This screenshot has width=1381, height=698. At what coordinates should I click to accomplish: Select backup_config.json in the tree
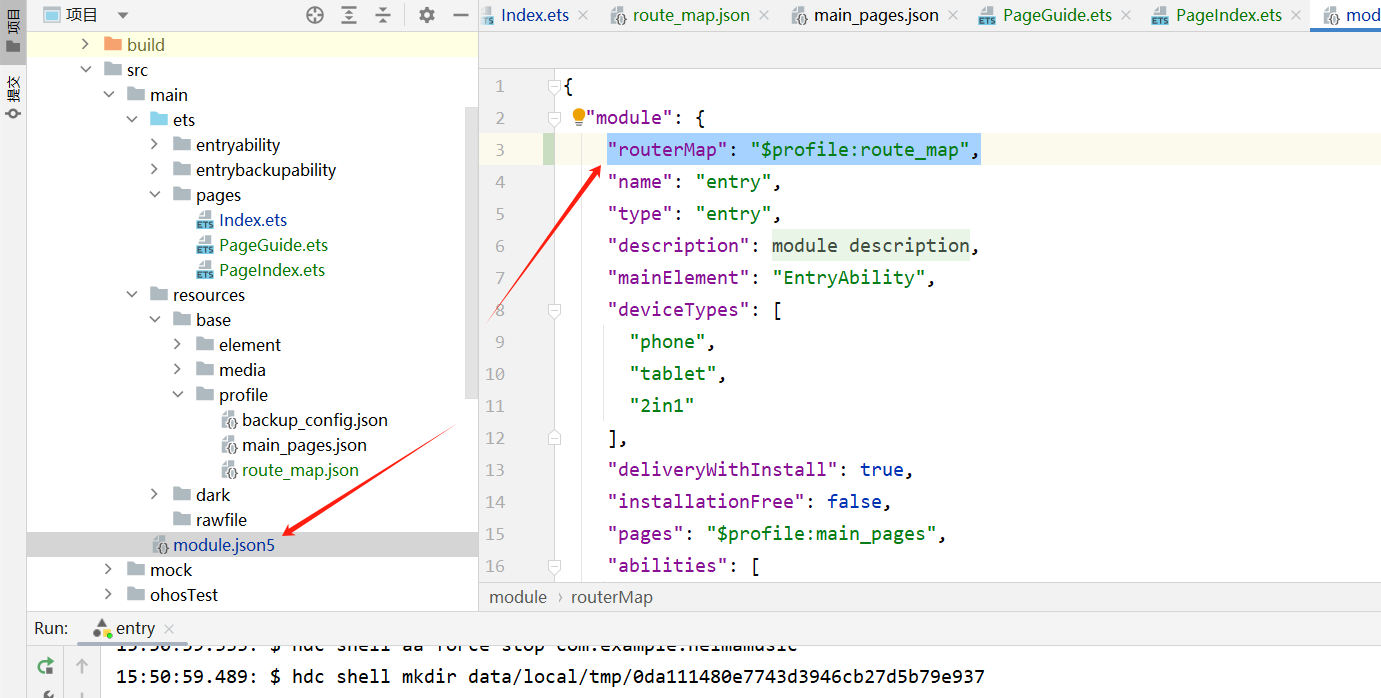pyautogui.click(x=315, y=420)
